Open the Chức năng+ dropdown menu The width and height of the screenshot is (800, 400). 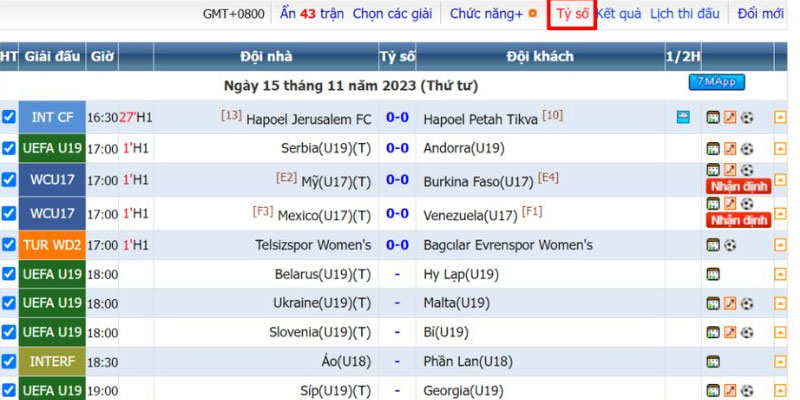pyautogui.click(x=487, y=14)
